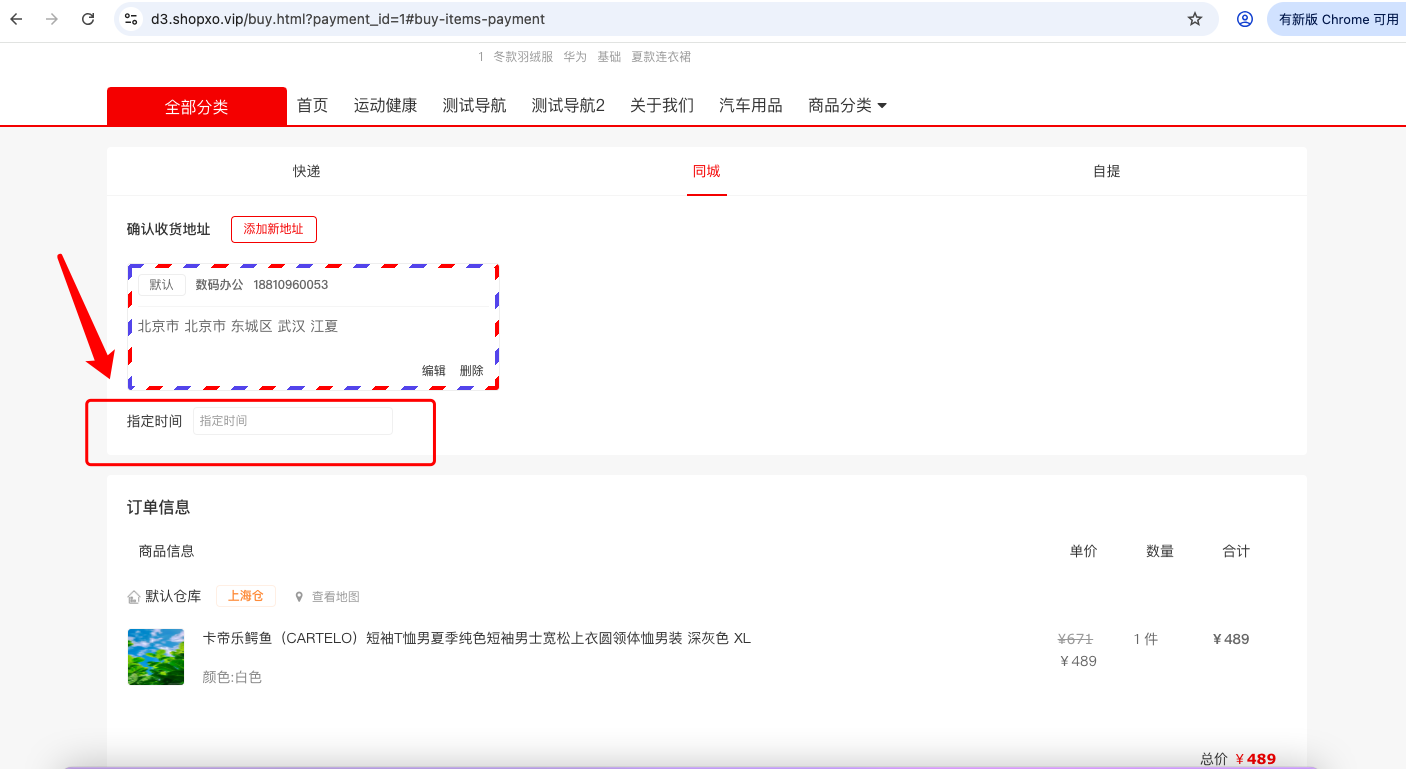The height and width of the screenshot is (769, 1406).
Task: Switch to the 自提 pickup tab
Action: point(1107,171)
